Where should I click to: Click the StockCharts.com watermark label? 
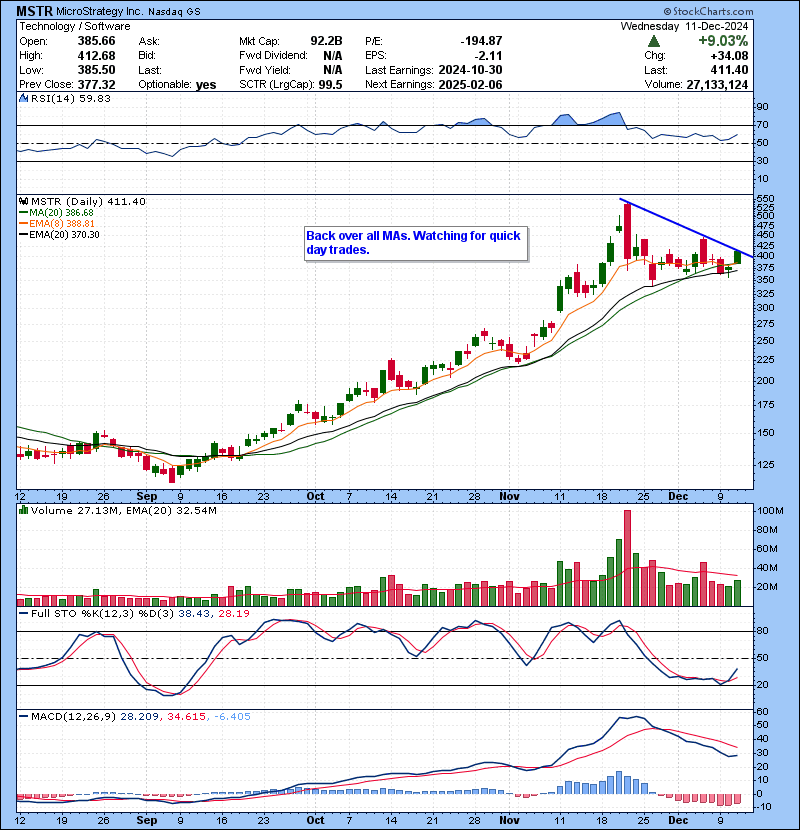[x=708, y=11]
